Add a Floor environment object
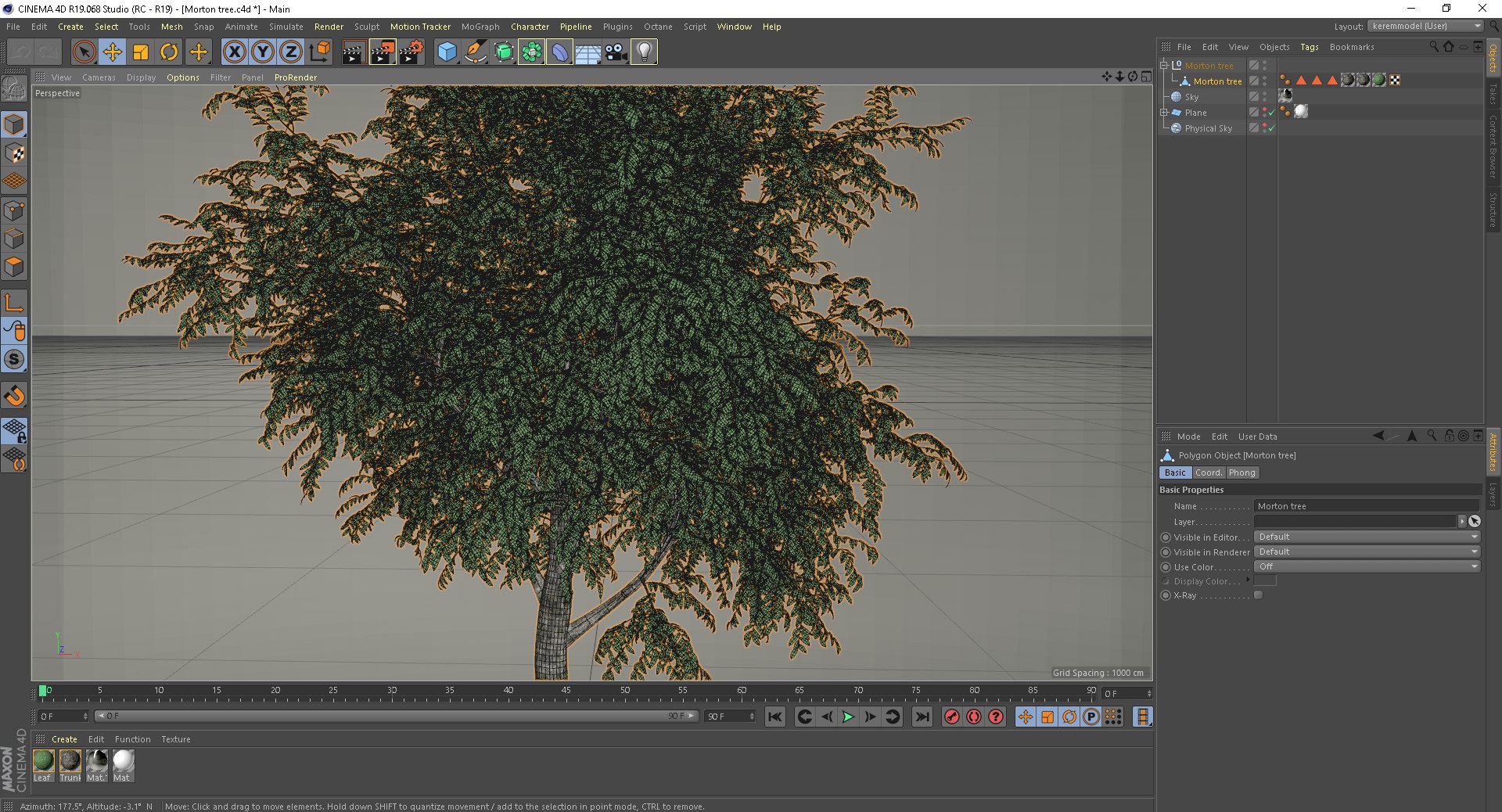Screen dimensions: 1502x812 click(x=588, y=52)
